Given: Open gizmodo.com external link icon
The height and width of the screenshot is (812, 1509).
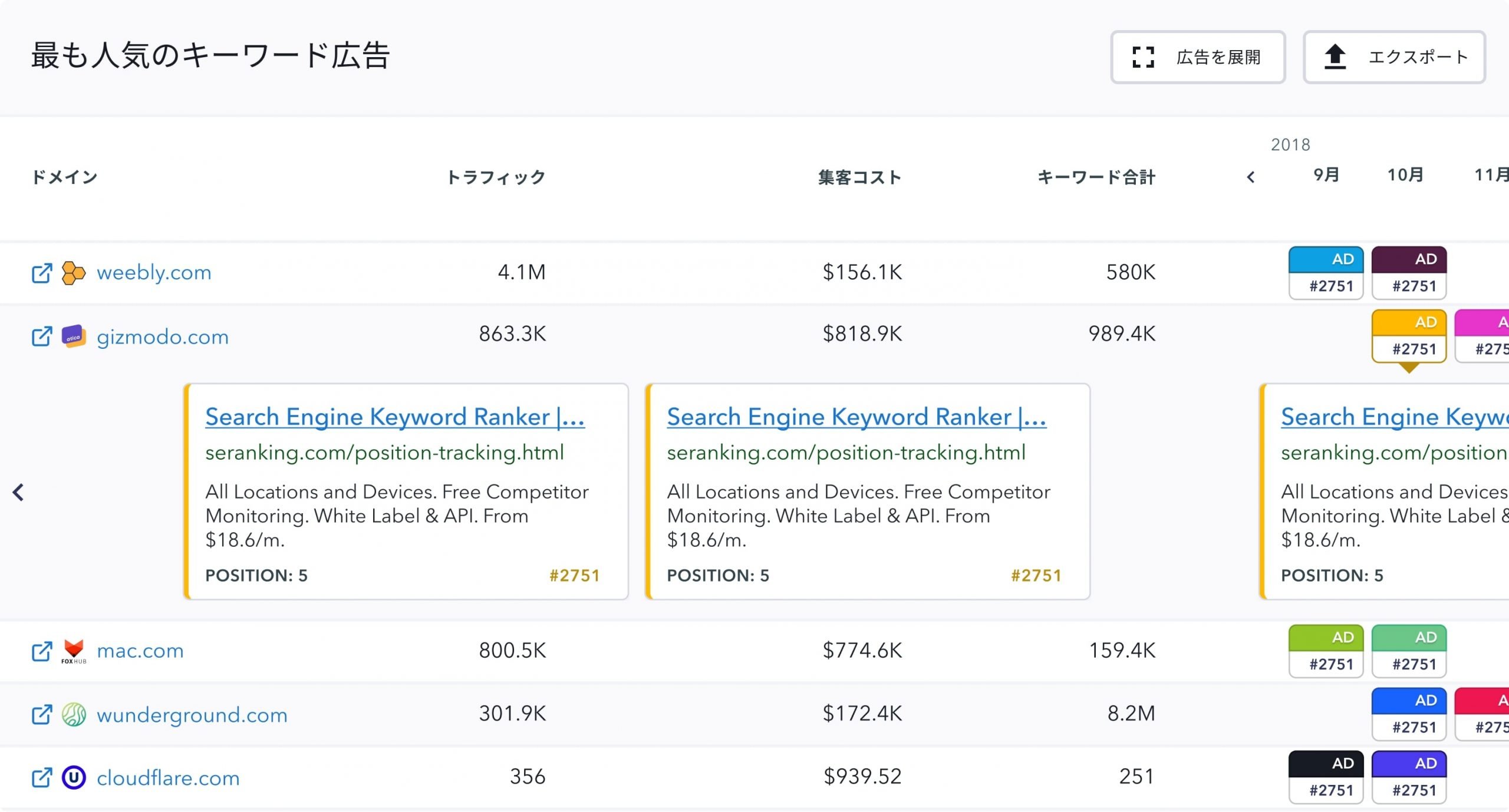Looking at the screenshot, I should click(x=42, y=336).
